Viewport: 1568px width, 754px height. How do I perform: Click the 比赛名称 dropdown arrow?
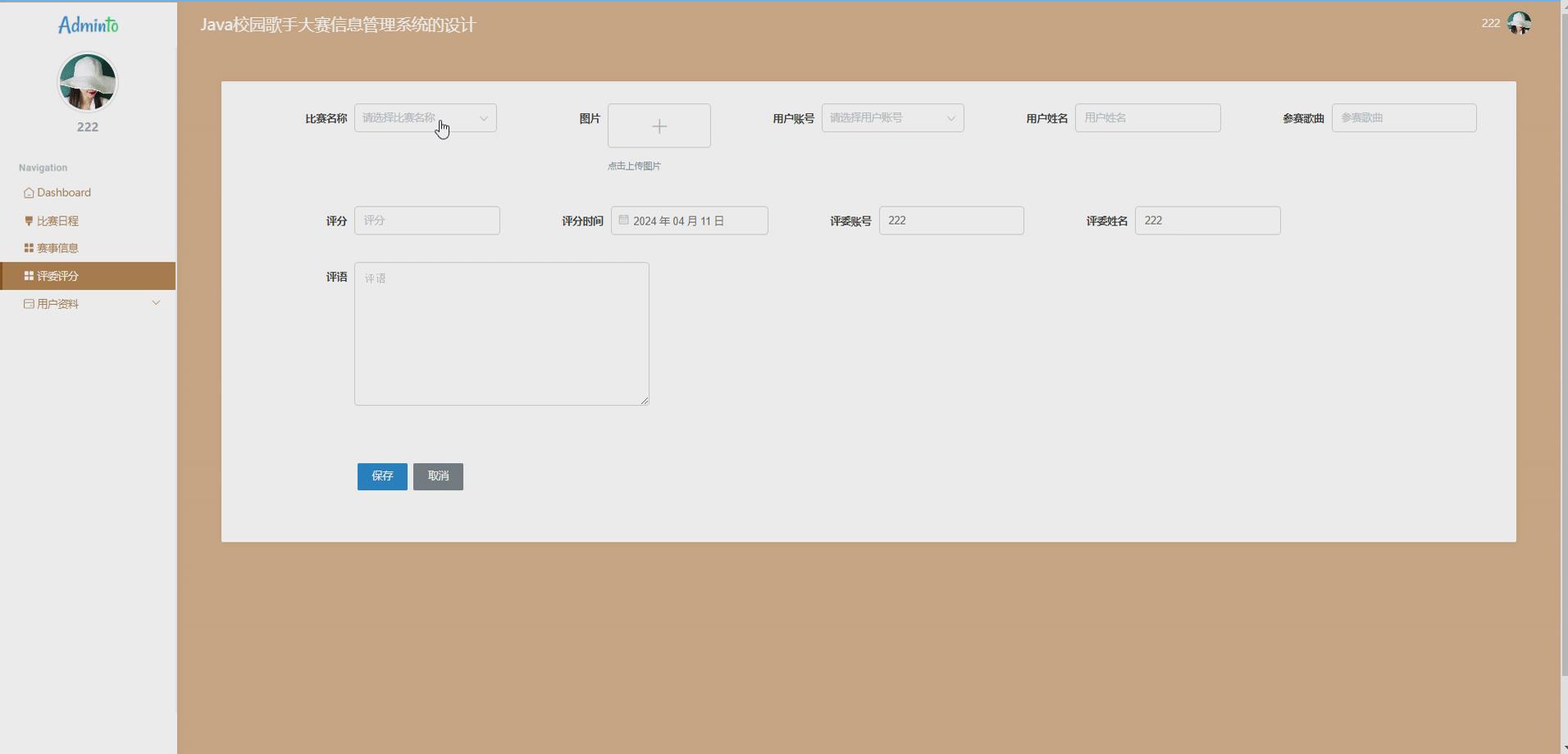484,118
